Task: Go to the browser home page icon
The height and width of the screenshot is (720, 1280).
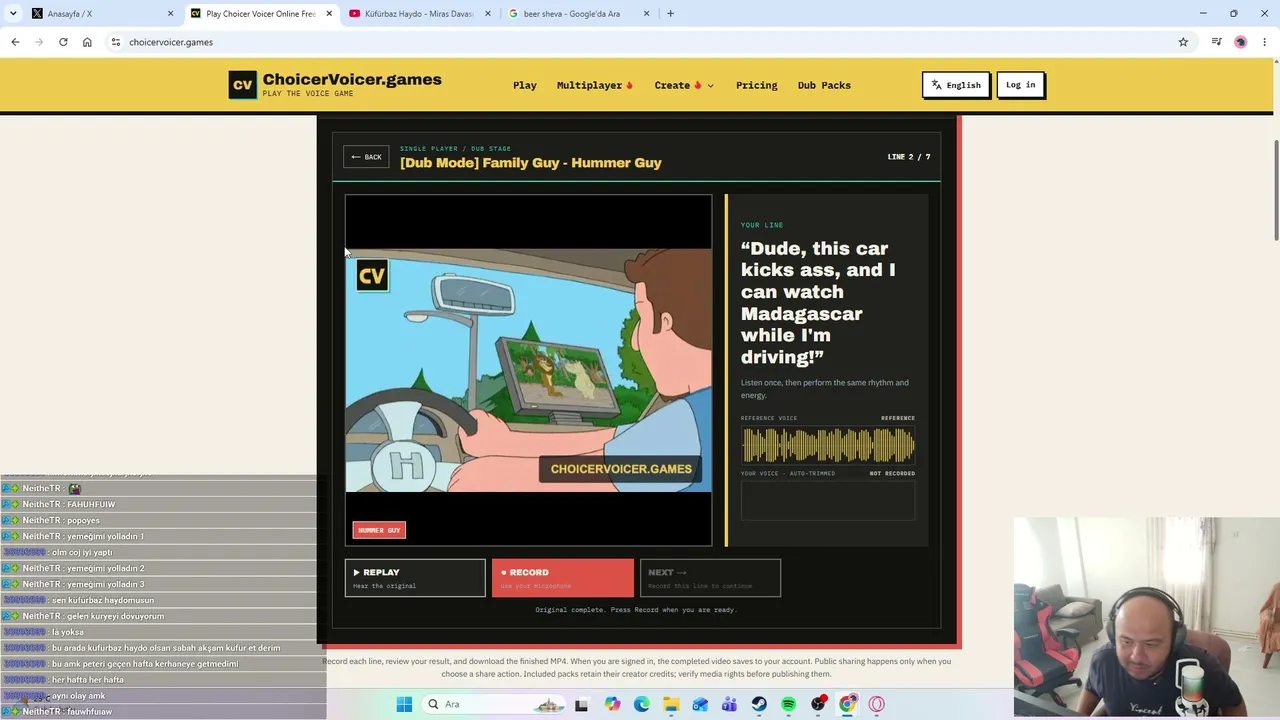Action: 87,42
